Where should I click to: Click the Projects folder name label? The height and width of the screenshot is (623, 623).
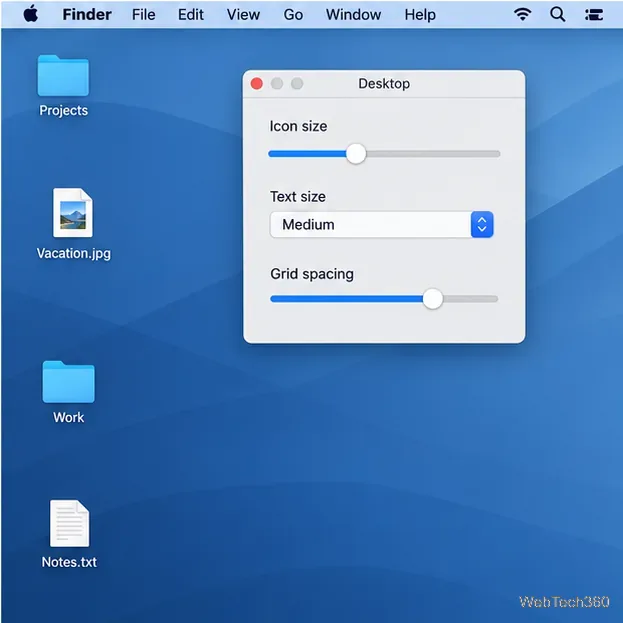click(64, 110)
